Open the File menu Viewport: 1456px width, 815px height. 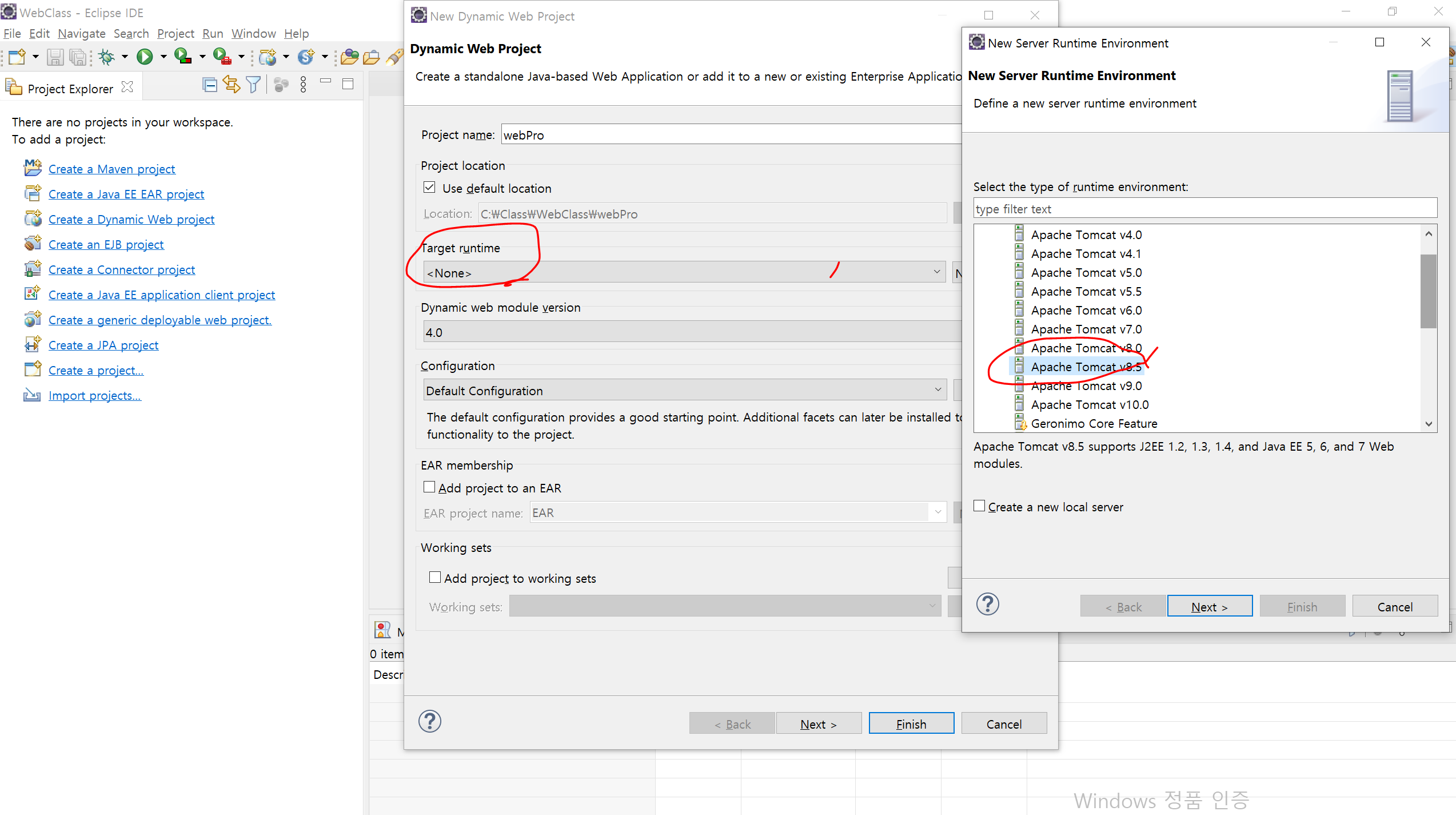tap(12, 33)
